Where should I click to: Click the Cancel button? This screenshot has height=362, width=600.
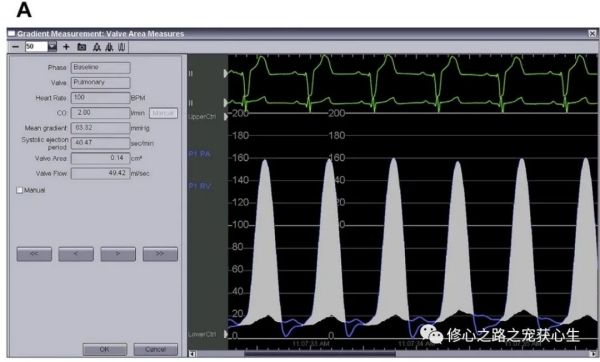tap(155, 349)
